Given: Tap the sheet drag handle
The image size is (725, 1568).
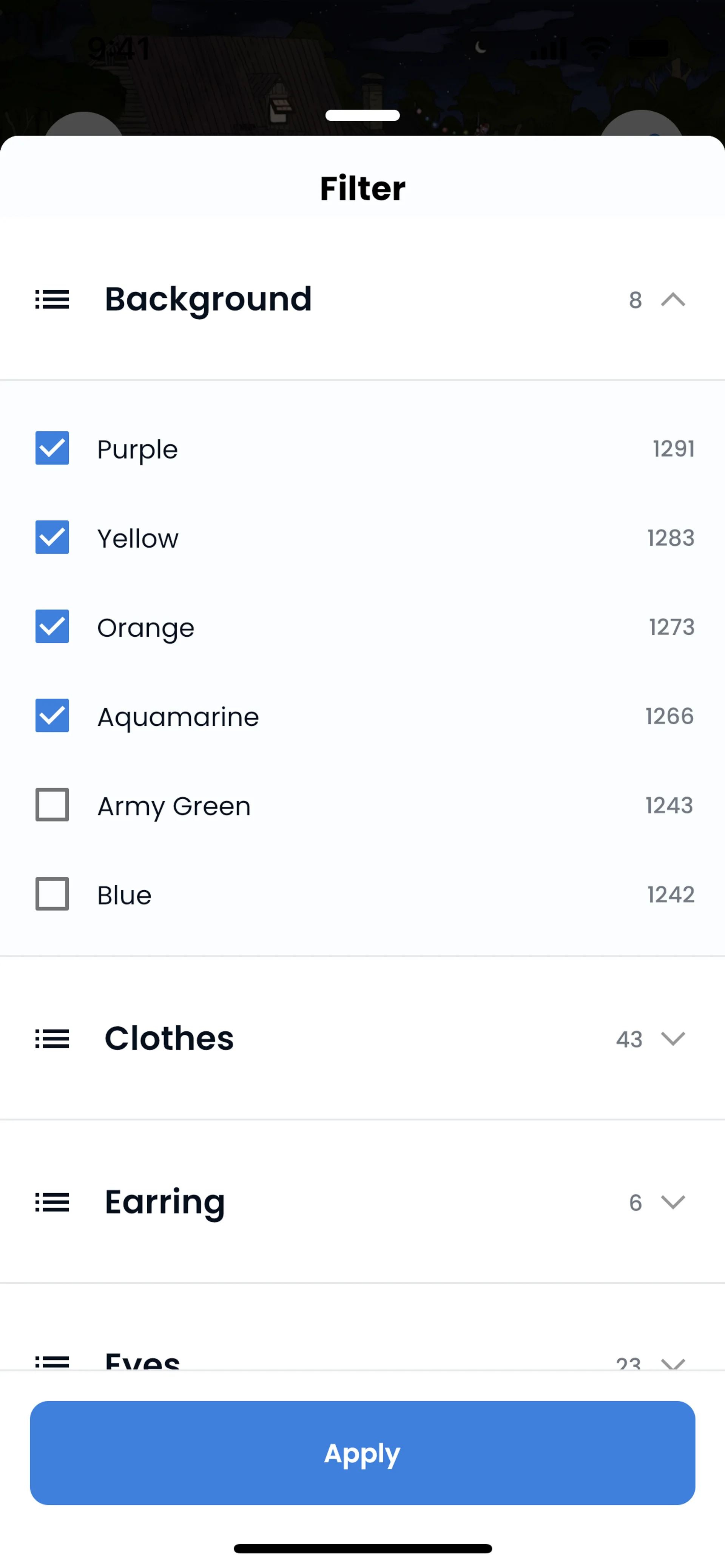Looking at the screenshot, I should [x=362, y=115].
